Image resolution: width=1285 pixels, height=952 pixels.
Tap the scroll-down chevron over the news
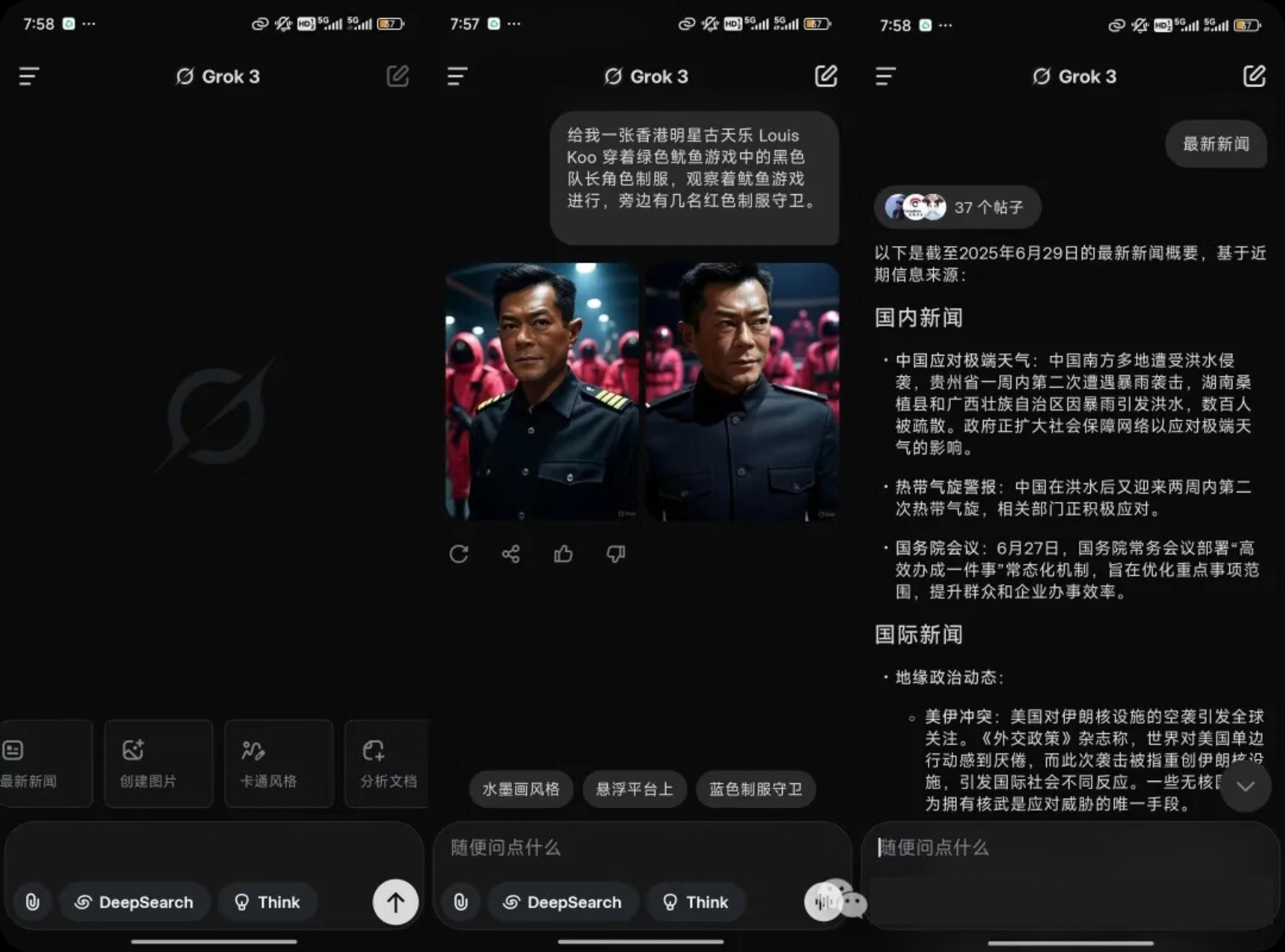[x=1245, y=786]
